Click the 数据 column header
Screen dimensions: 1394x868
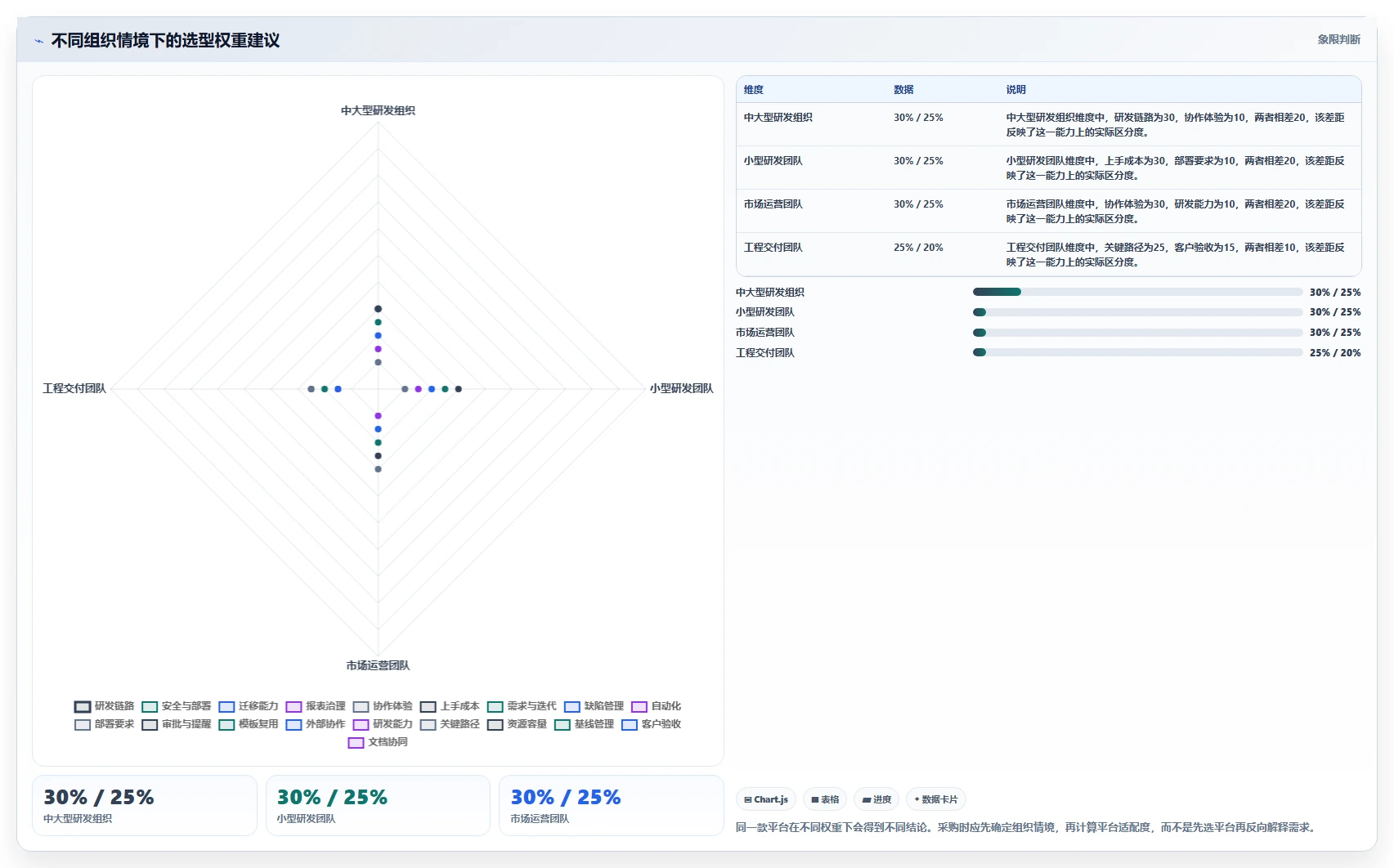[903, 90]
